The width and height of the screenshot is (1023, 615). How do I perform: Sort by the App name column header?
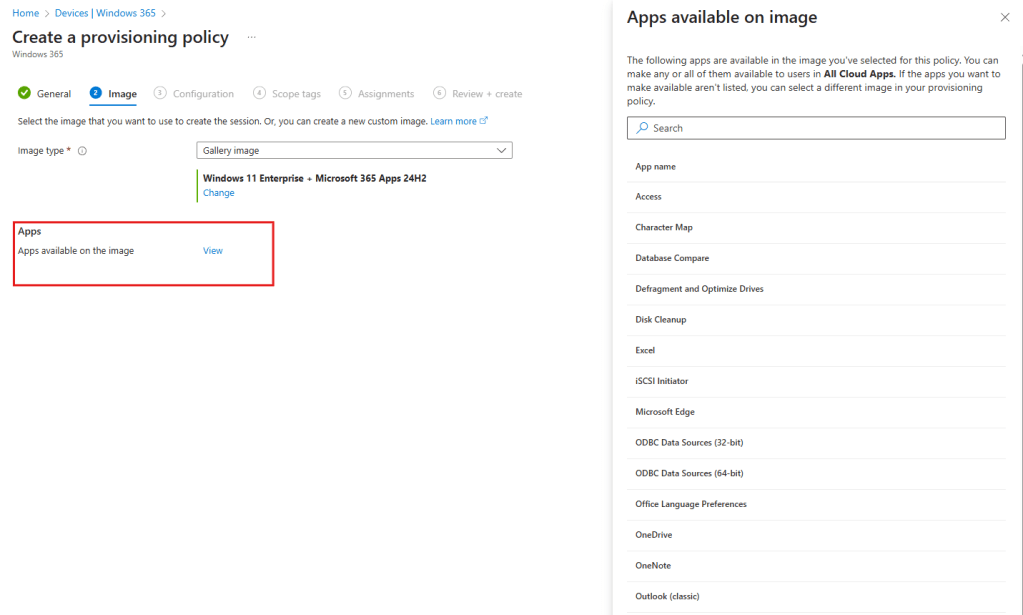click(656, 167)
